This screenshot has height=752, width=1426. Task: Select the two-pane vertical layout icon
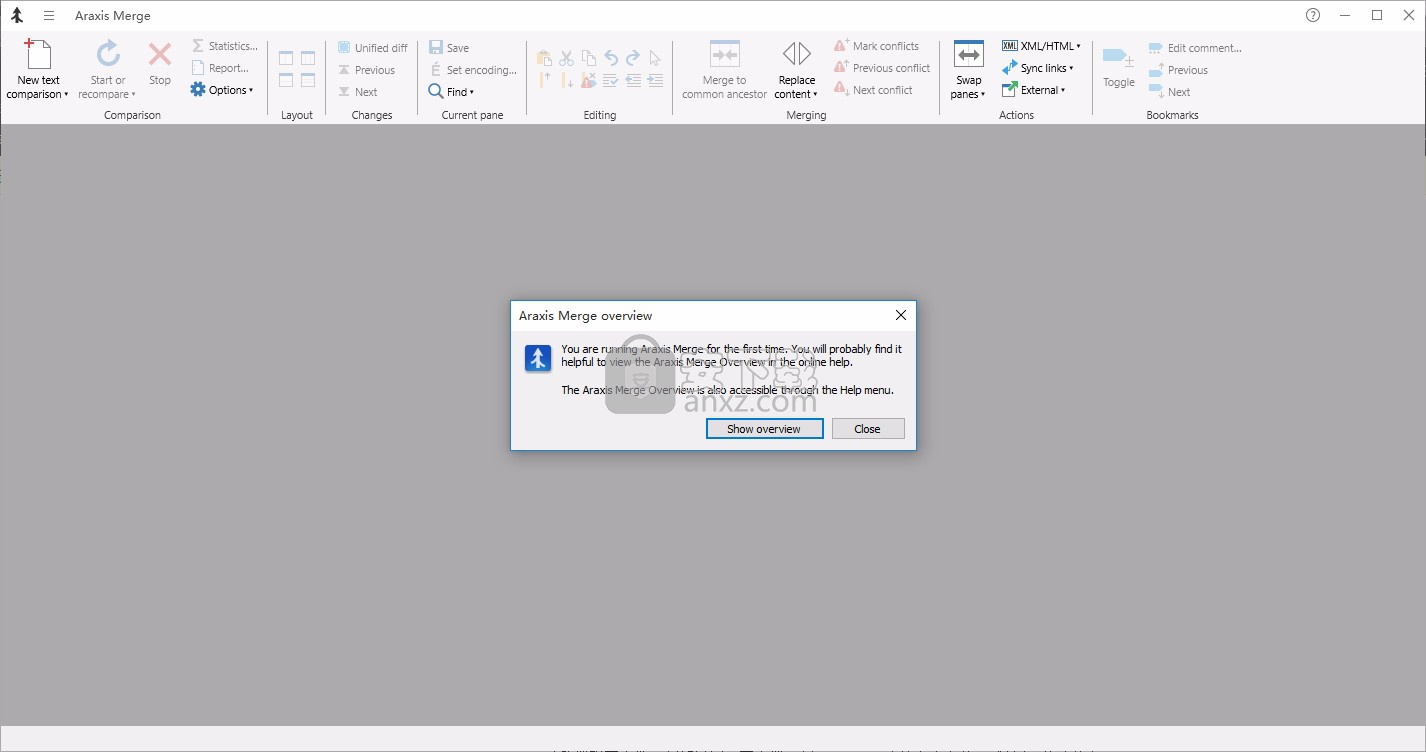[286, 58]
